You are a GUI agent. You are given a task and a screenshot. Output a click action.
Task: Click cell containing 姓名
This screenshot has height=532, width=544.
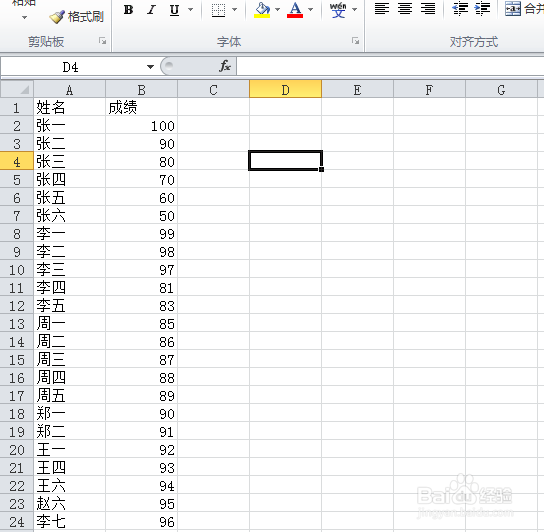coord(69,107)
